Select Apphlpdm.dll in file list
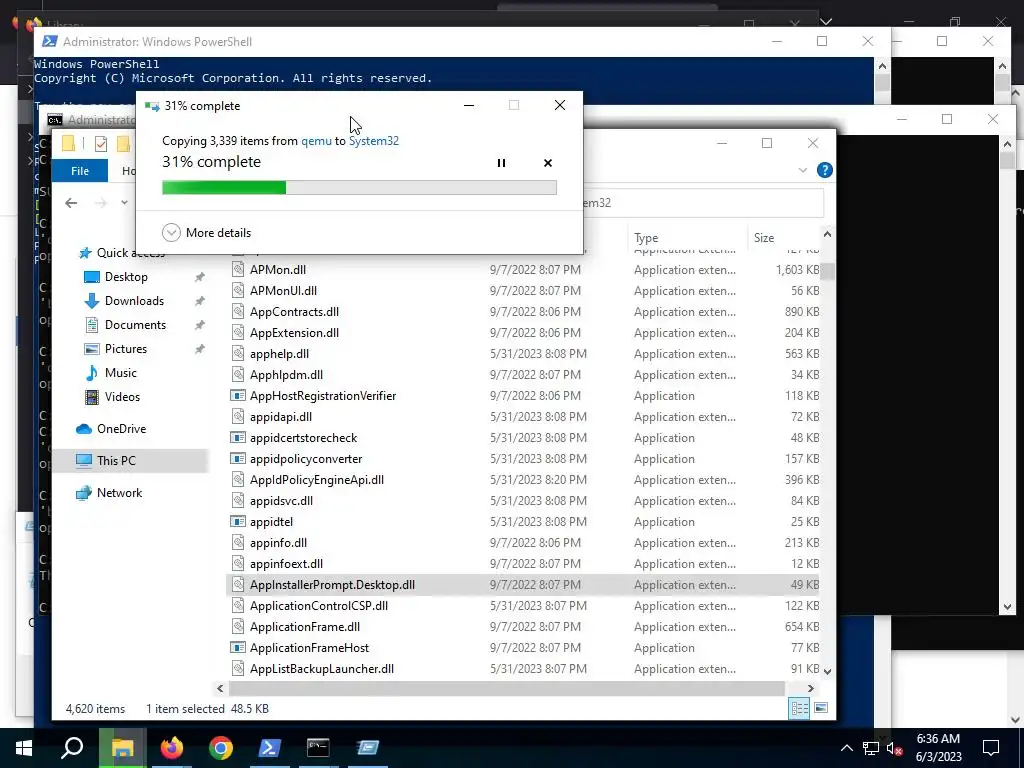The width and height of the screenshot is (1024, 768). 286,375
